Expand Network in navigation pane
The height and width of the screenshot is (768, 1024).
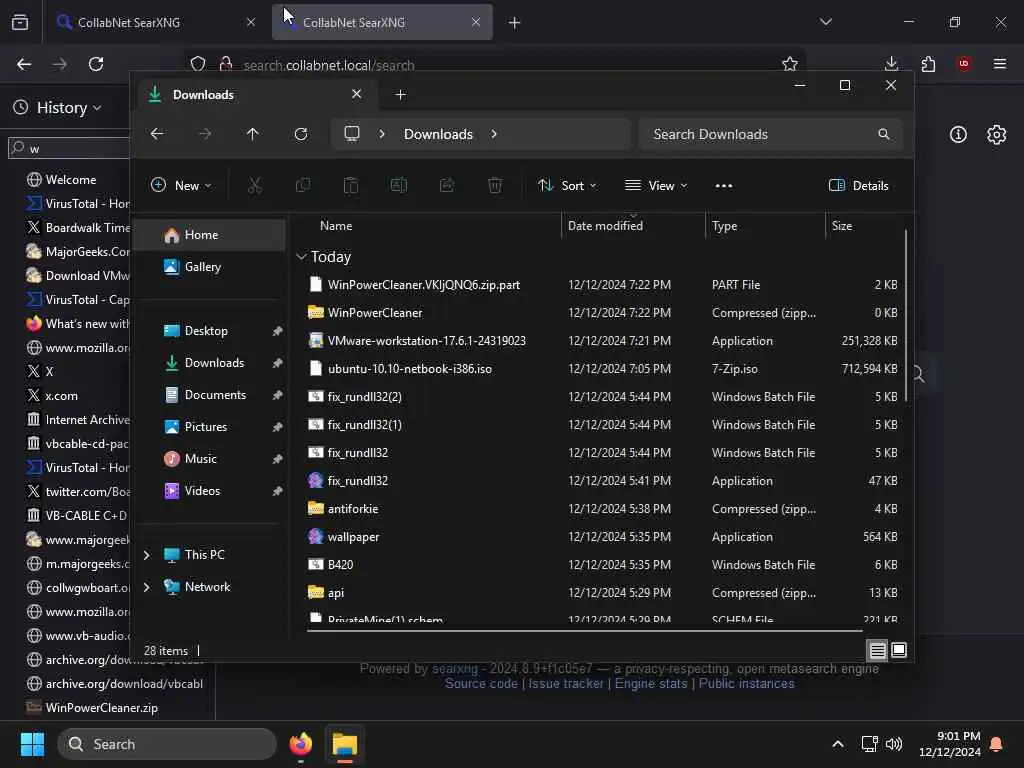147,587
